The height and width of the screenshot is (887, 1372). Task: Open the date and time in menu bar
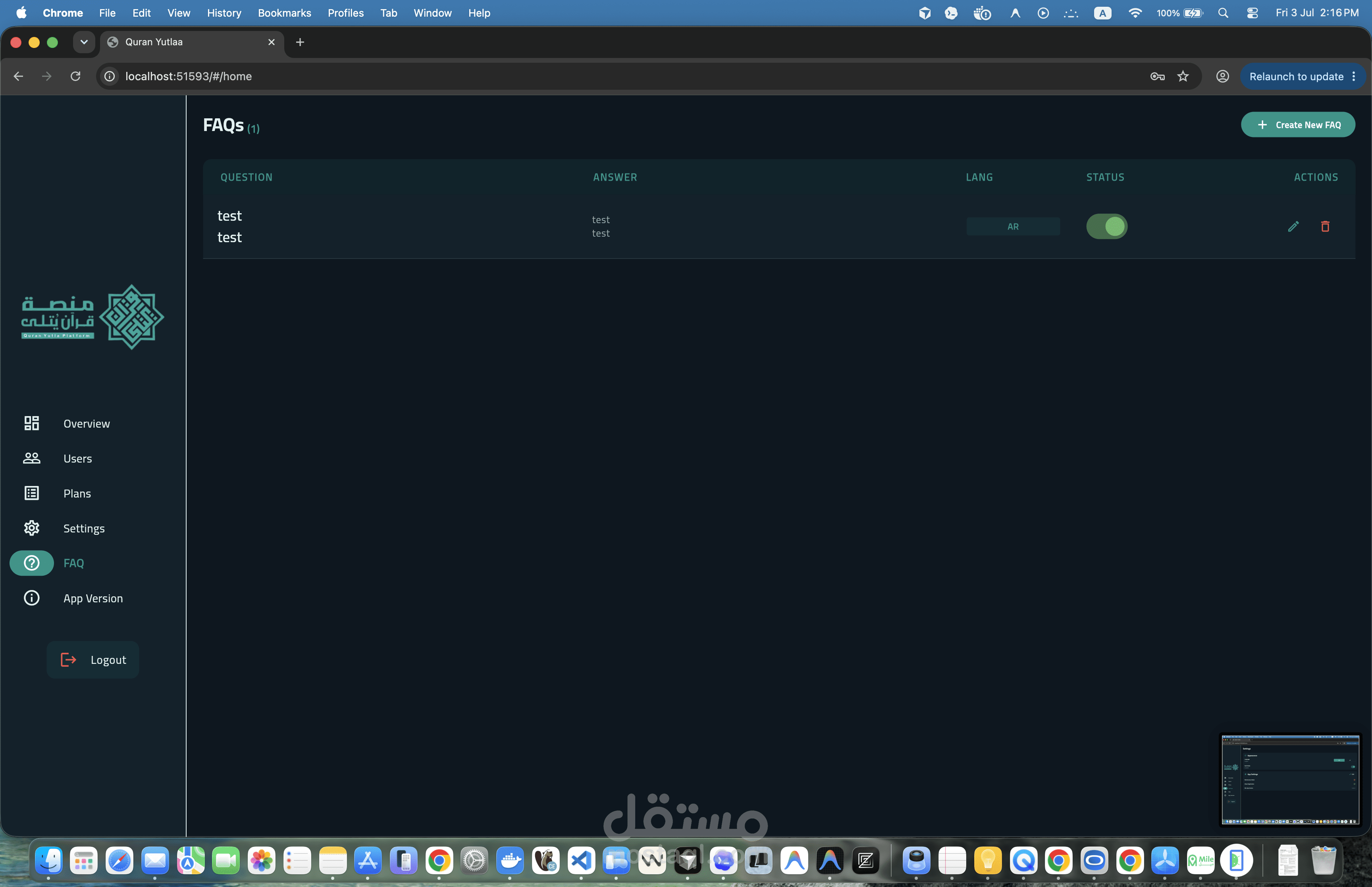pyautogui.click(x=1317, y=13)
